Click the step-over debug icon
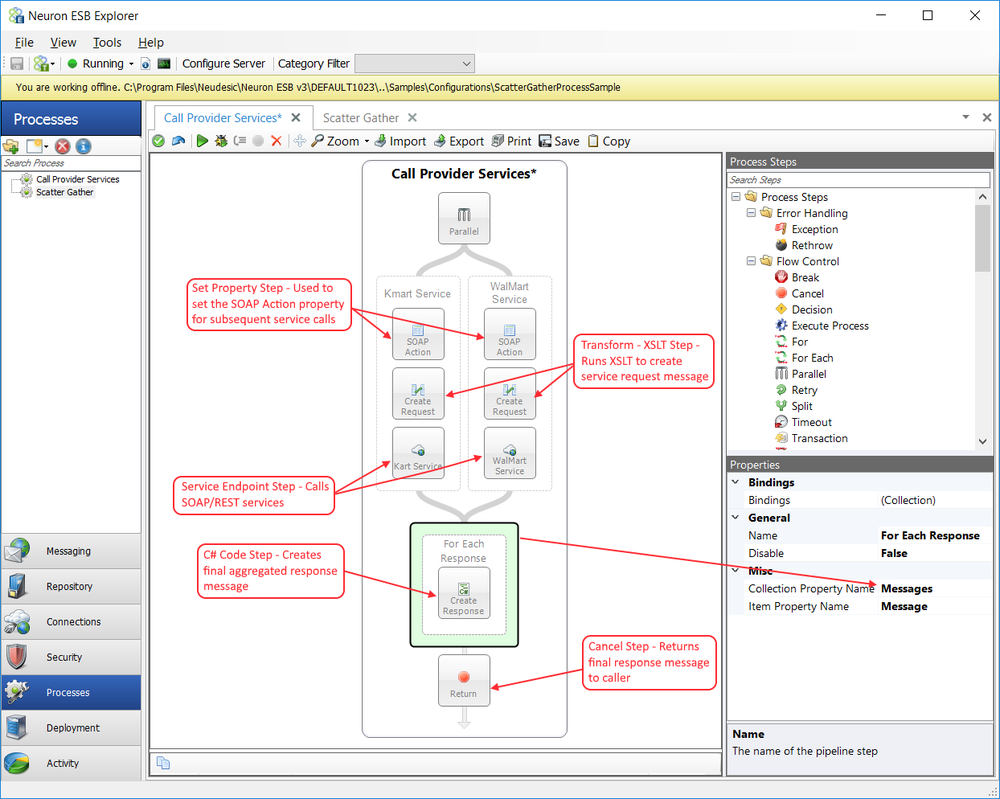 [240, 141]
